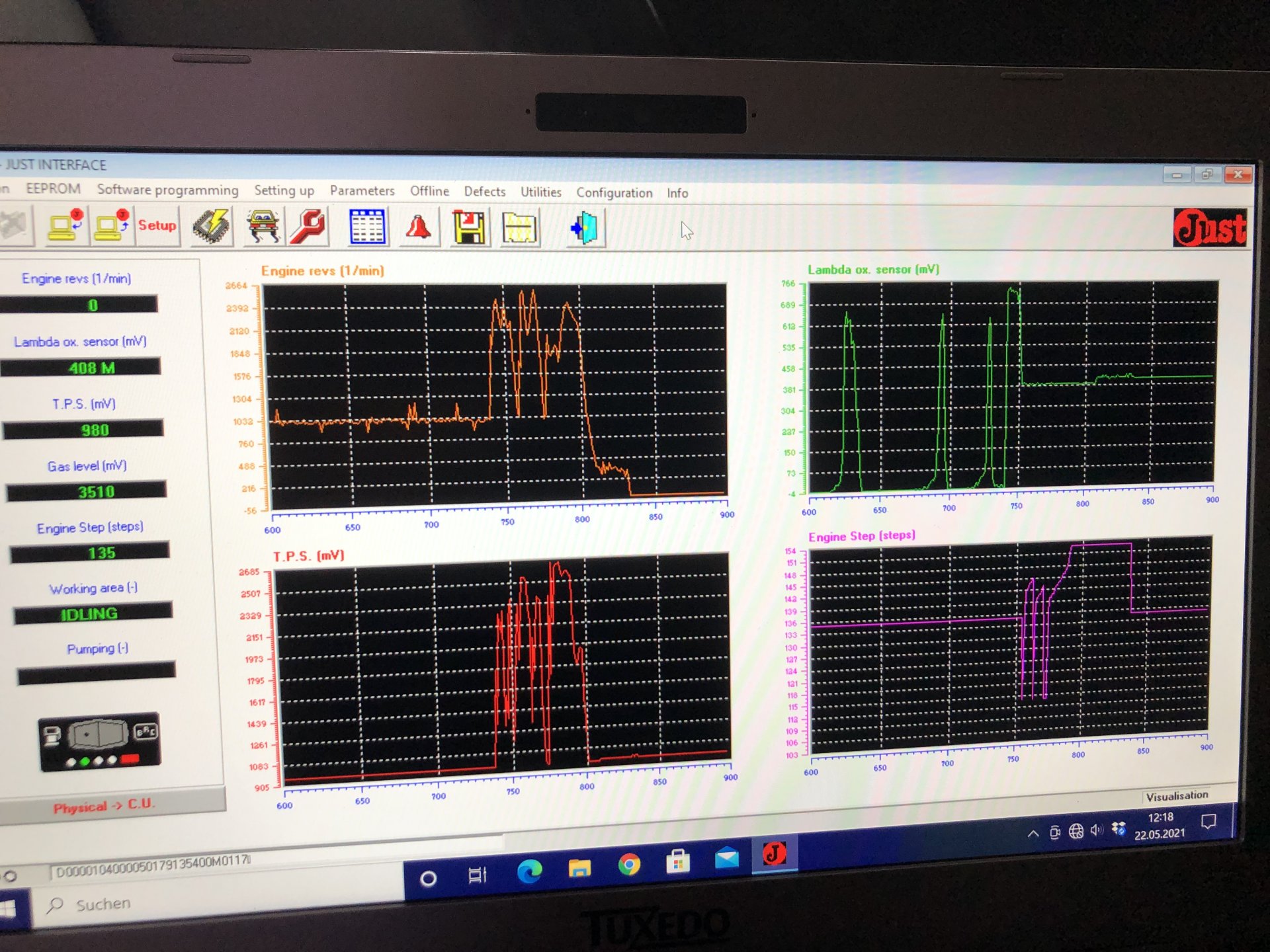
Task: Click the Task View taskbar icon
Action: pyautogui.click(x=478, y=875)
